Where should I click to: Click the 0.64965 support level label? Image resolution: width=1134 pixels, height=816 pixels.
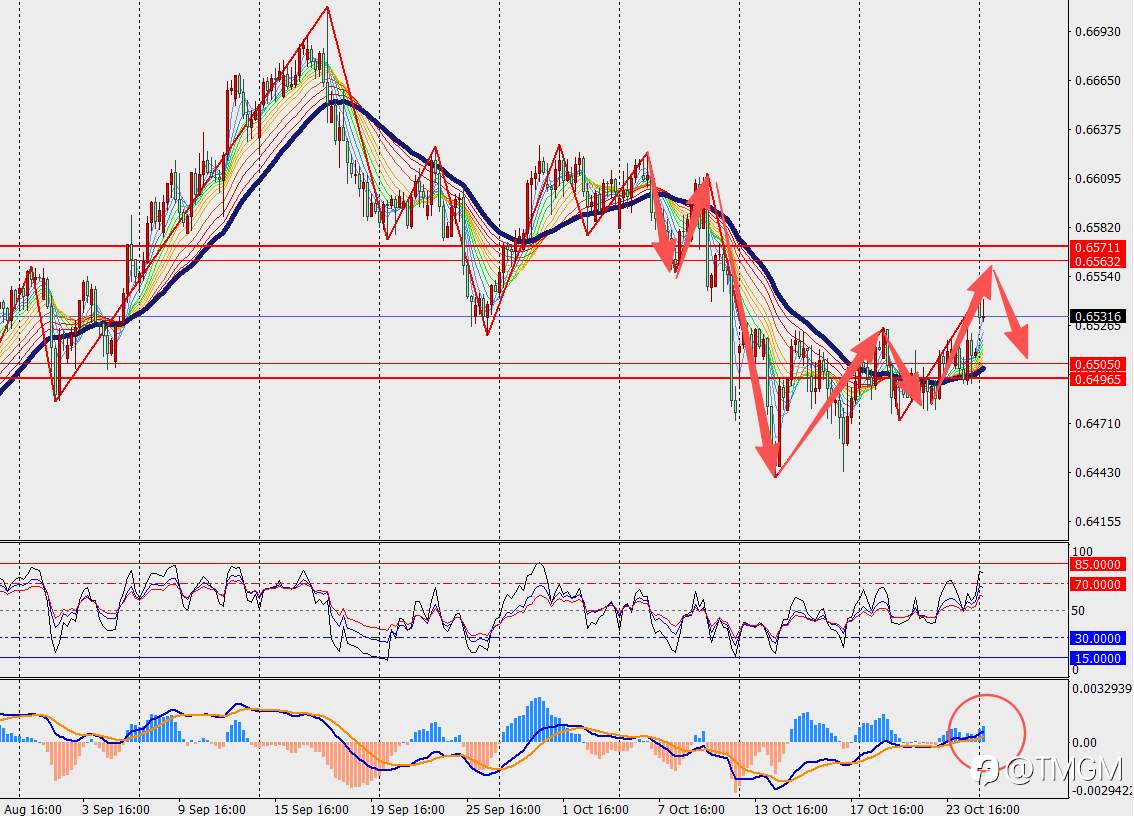[x=1097, y=379]
